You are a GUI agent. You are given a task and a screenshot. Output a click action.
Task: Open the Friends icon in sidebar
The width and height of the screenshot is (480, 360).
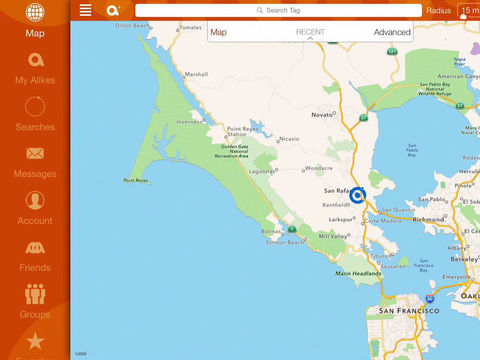pos(35,248)
